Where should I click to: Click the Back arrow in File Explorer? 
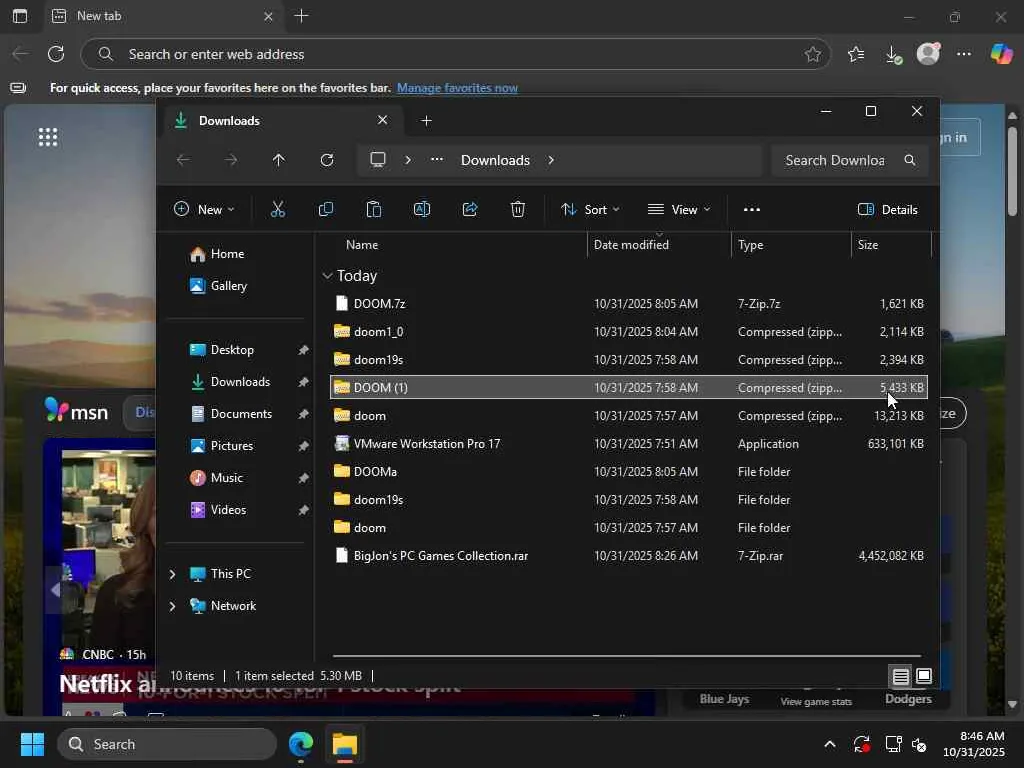(183, 160)
